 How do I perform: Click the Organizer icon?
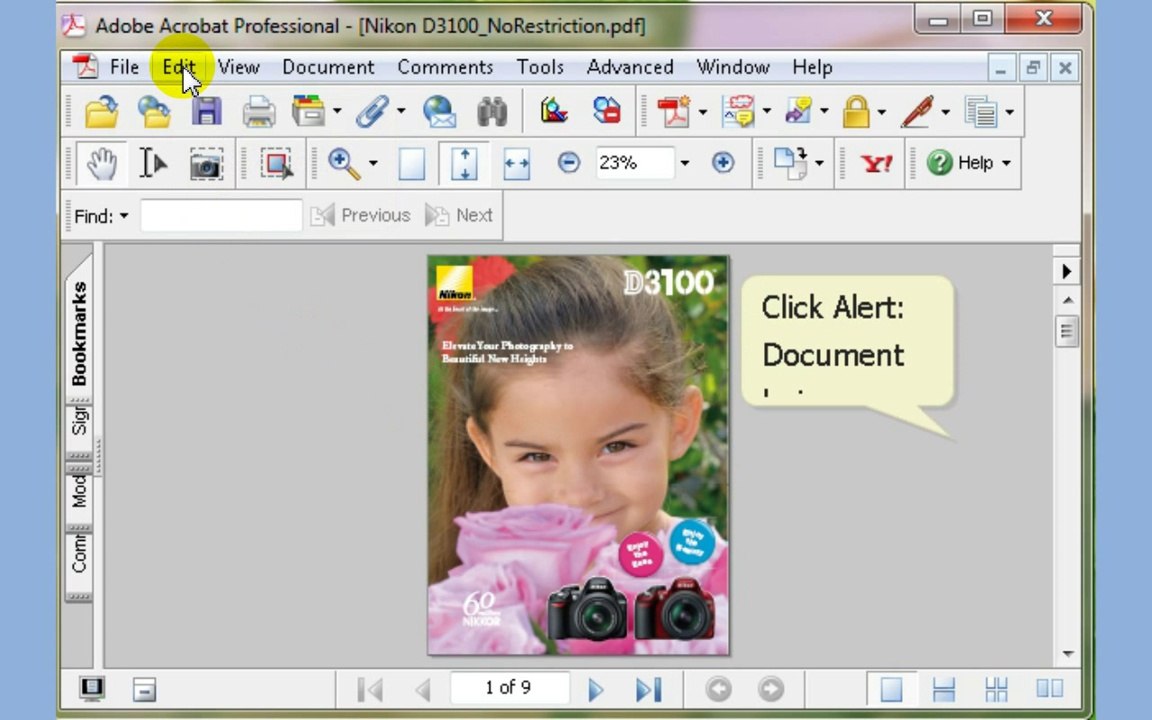point(309,112)
